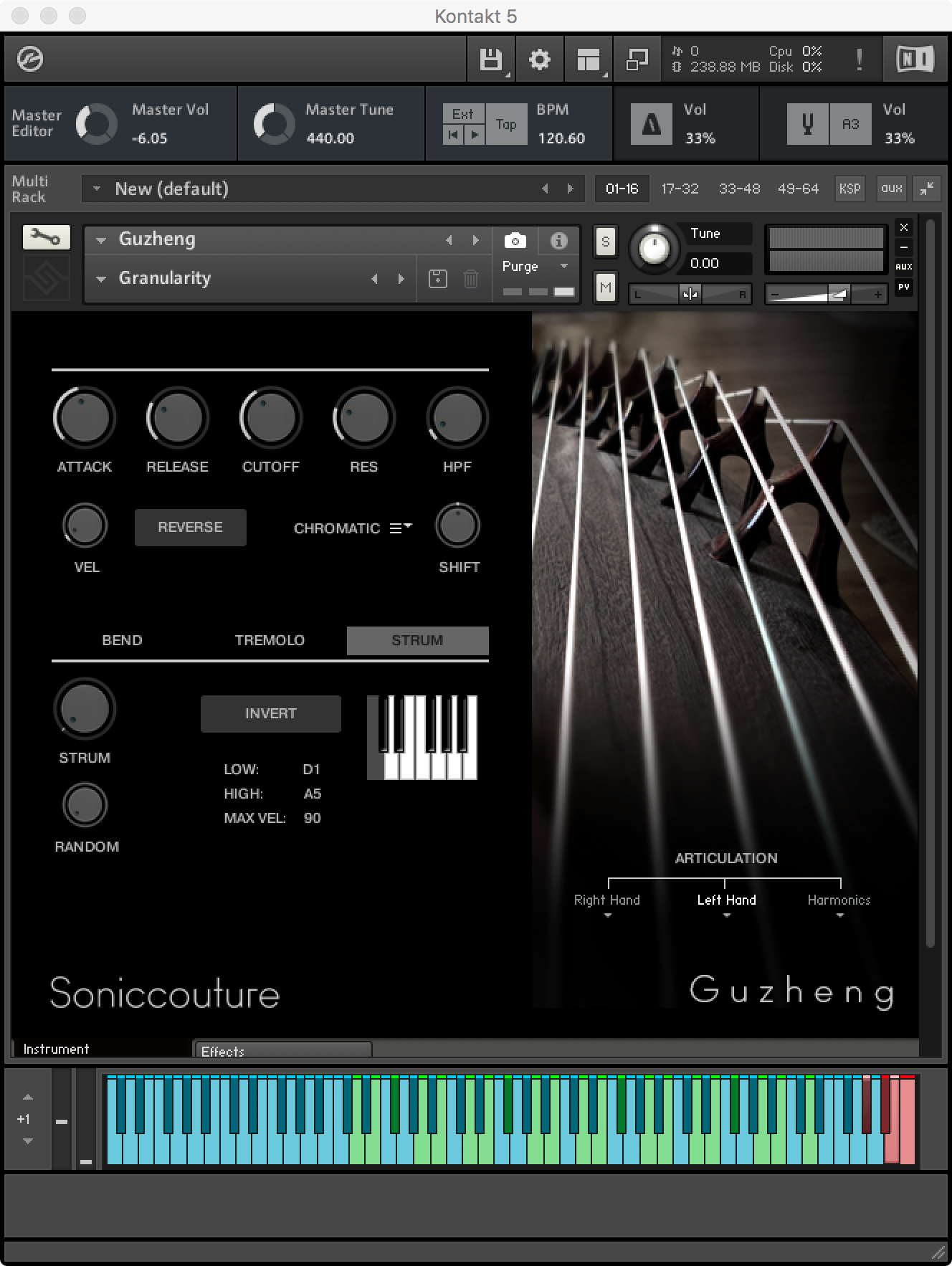The image size is (952, 1266).
Task: Click the transport play icon
Action: [474, 134]
